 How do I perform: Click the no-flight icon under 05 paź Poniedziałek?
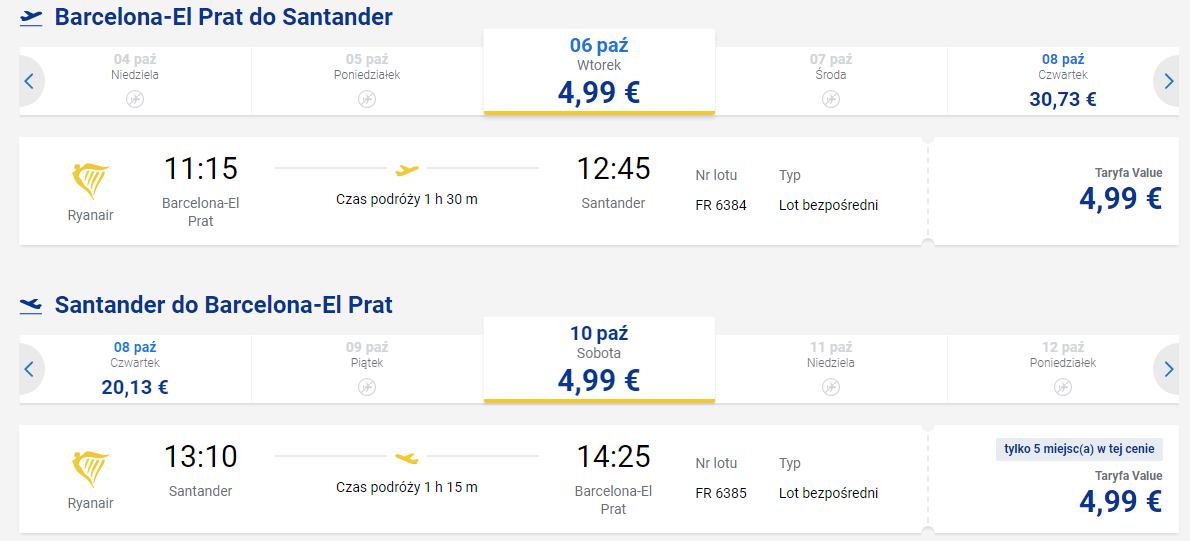(367, 99)
